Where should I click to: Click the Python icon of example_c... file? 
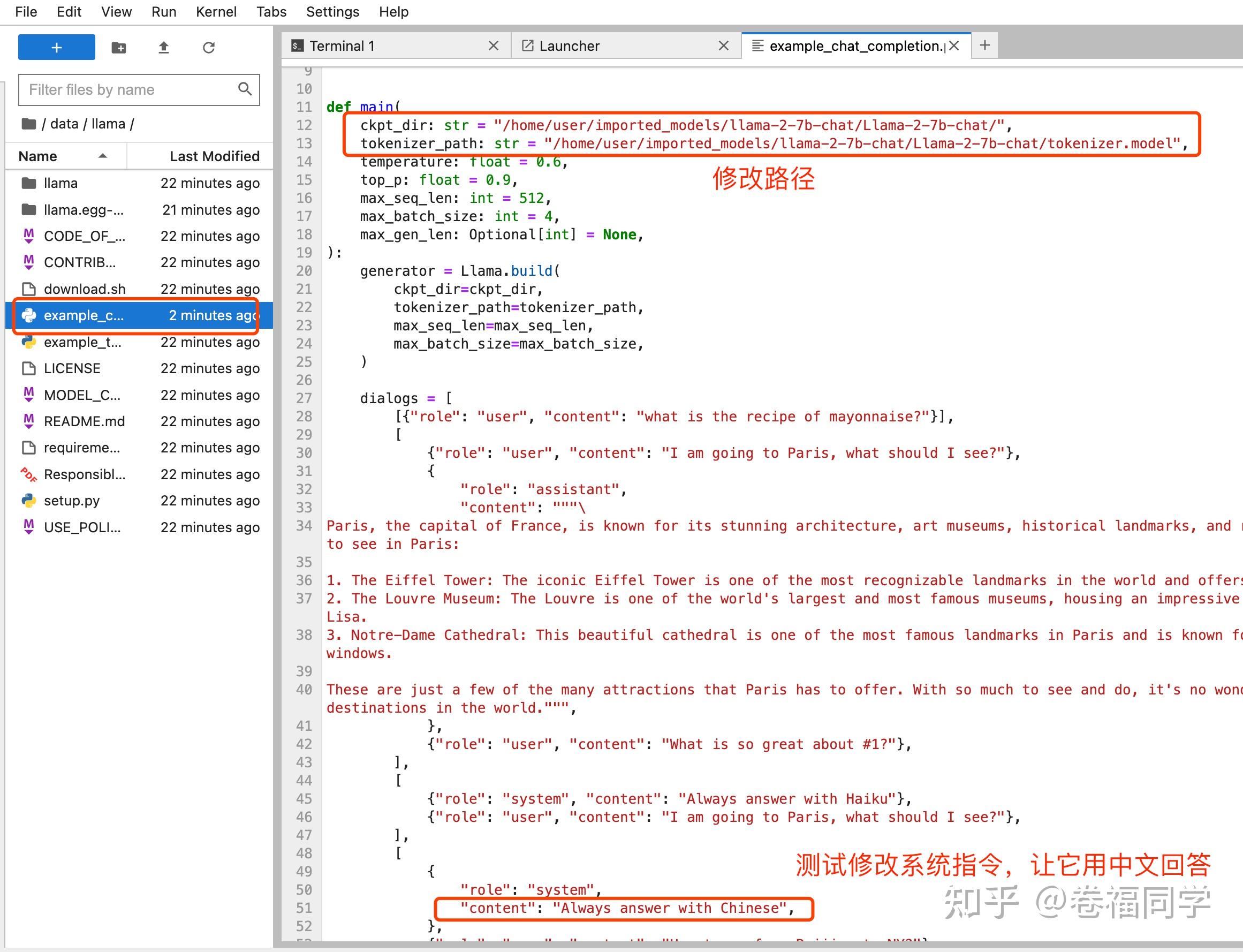point(29,315)
